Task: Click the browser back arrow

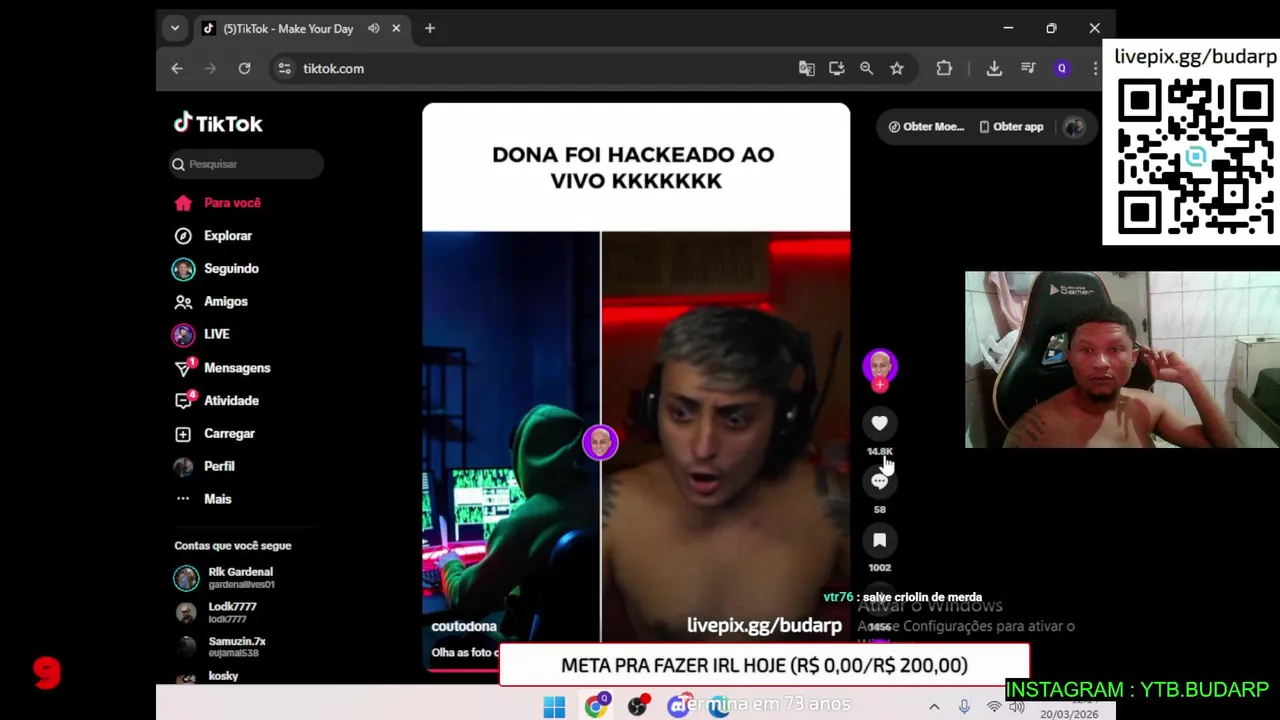Action: coord(177,69)
